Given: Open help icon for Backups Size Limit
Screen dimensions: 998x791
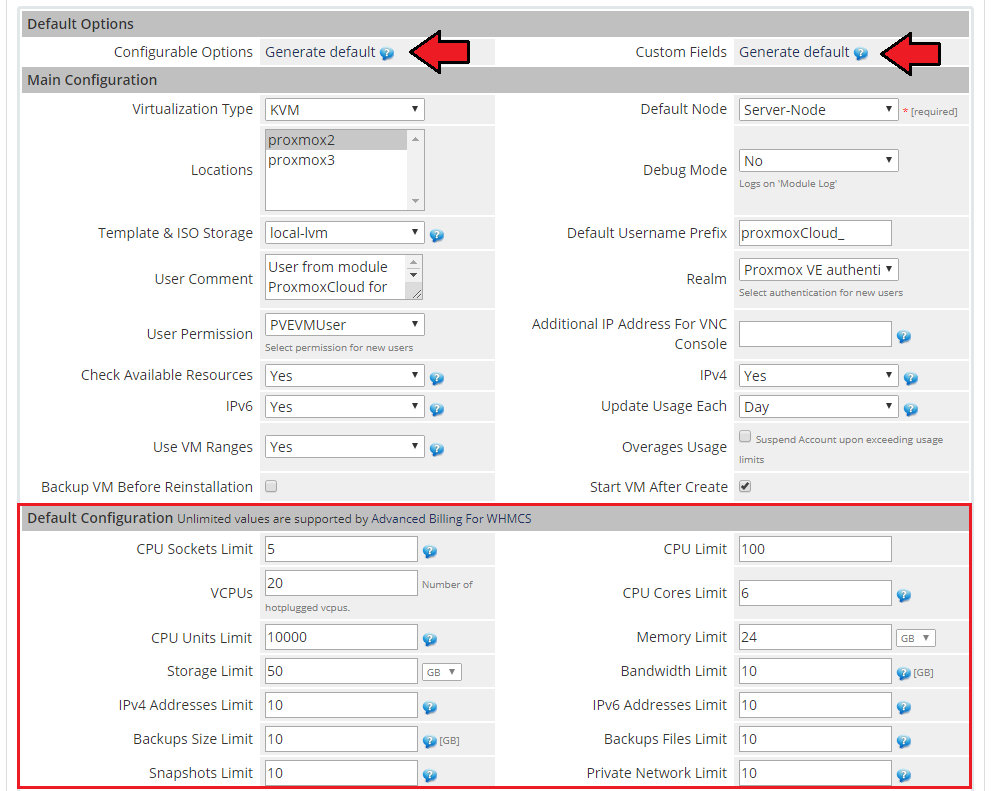Looking at the screenshot, I should [x=430, y=741].
